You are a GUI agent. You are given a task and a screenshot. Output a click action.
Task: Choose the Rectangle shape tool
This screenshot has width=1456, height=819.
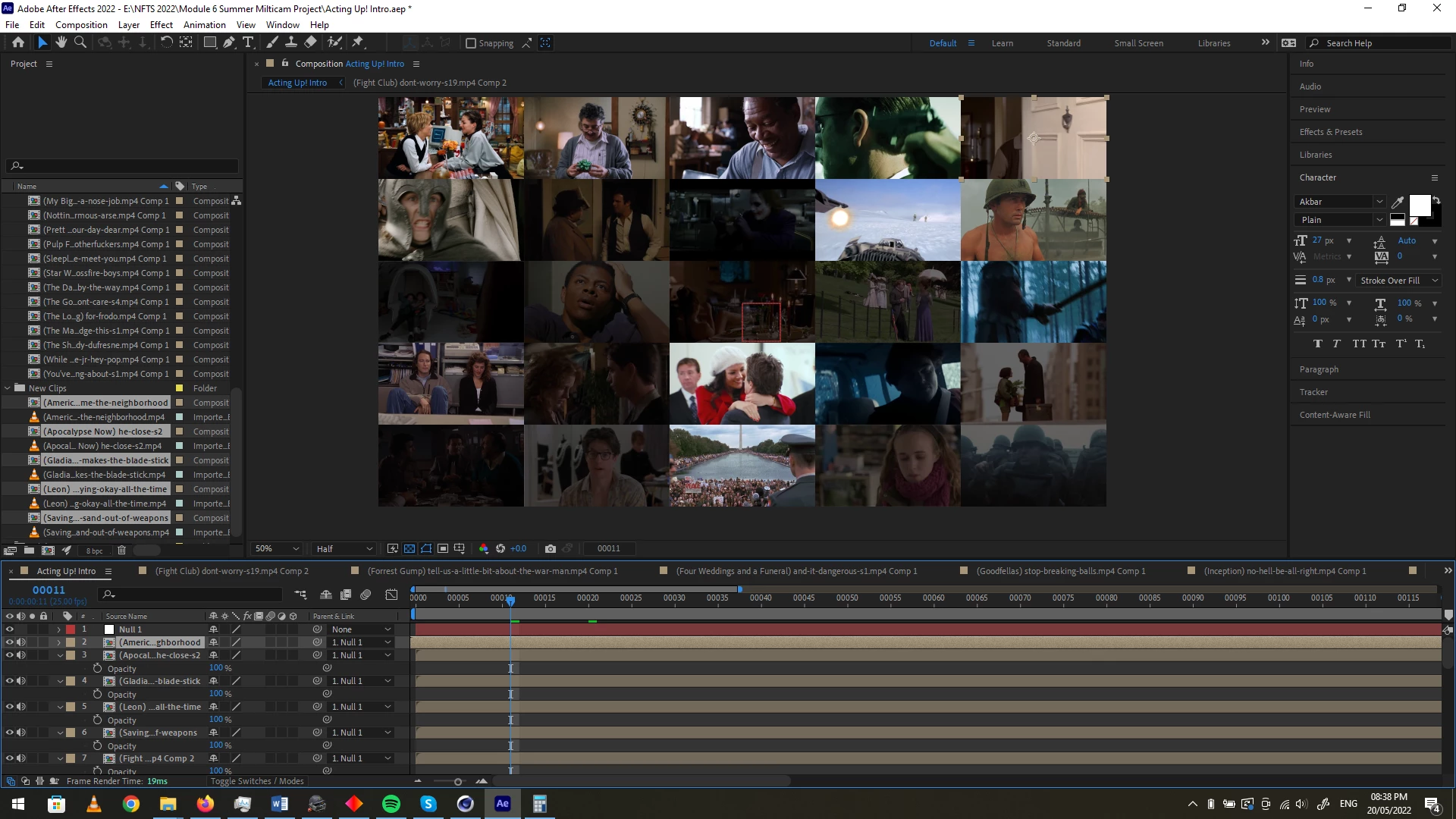(209, 42)
